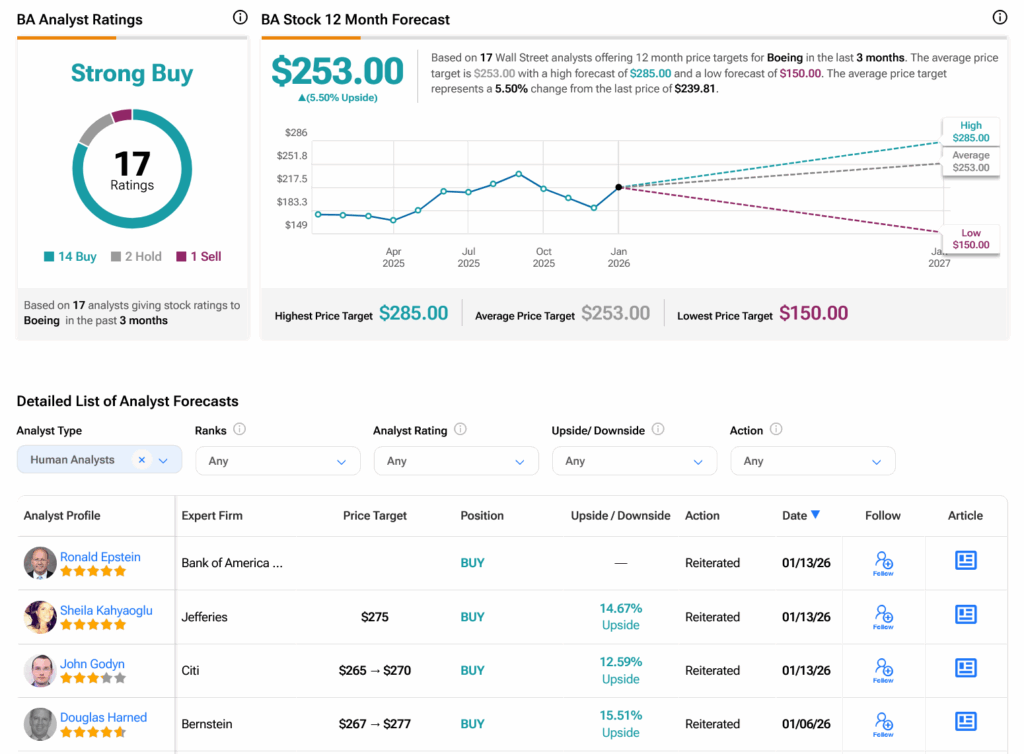Toggle 14 Buy legend item
Viewport: 1024px width, 754px height.
70,257
